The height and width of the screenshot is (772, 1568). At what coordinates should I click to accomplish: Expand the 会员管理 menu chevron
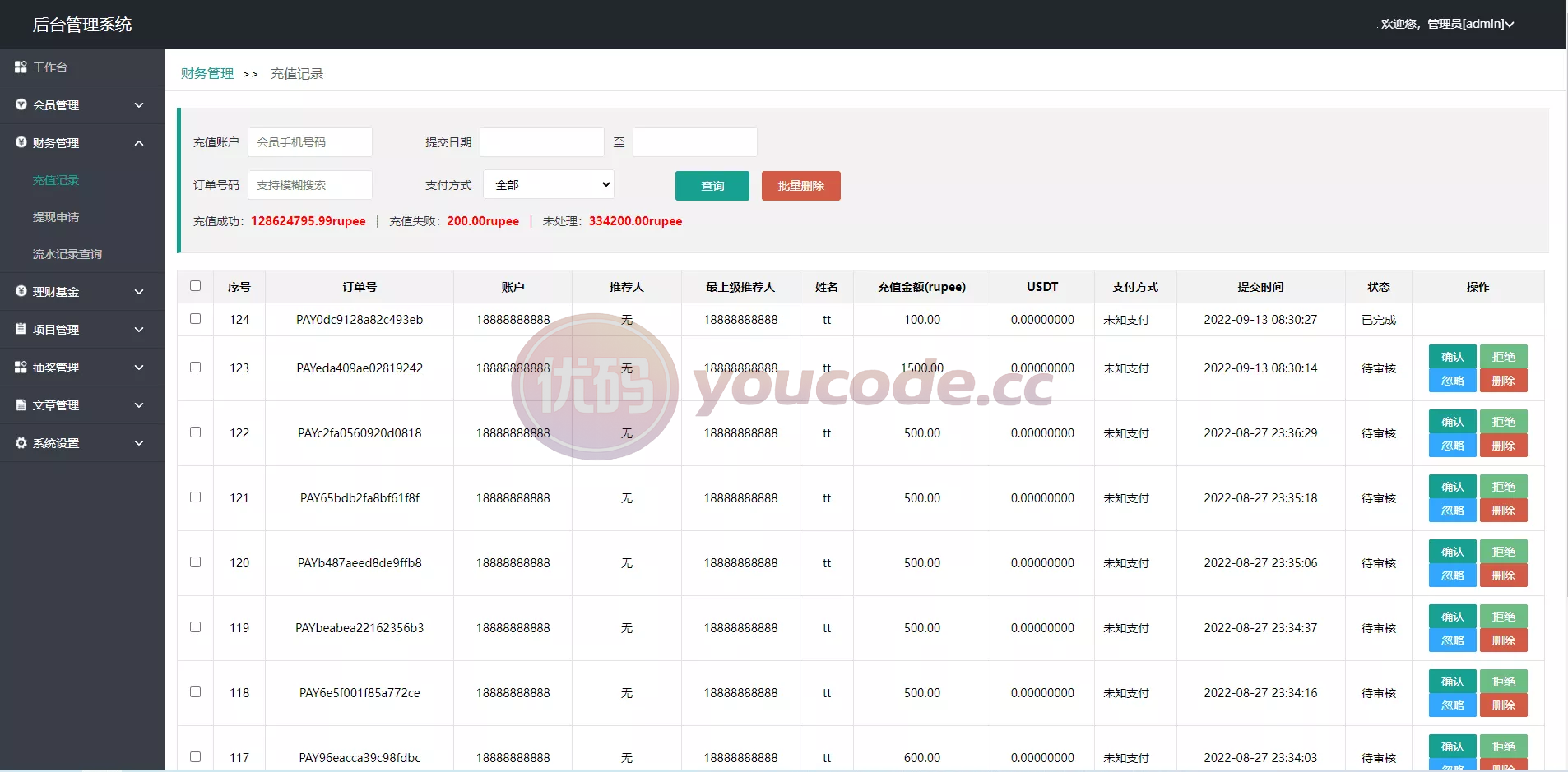click(139, 105)
